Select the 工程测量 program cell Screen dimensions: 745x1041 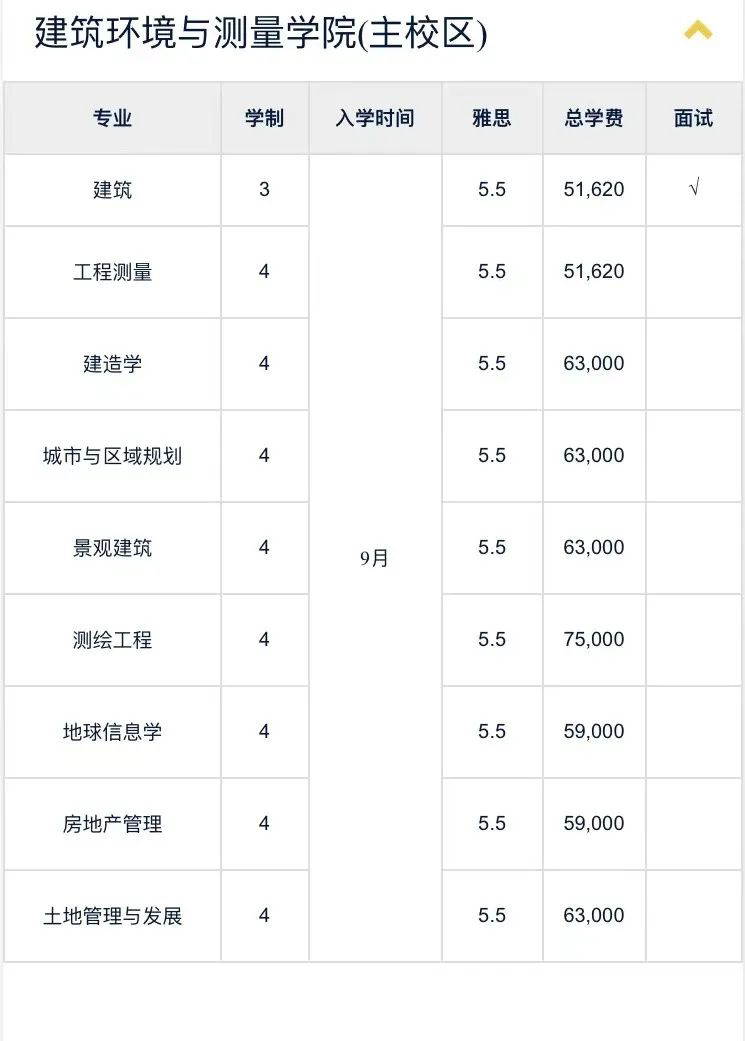(x=112, y=272)
